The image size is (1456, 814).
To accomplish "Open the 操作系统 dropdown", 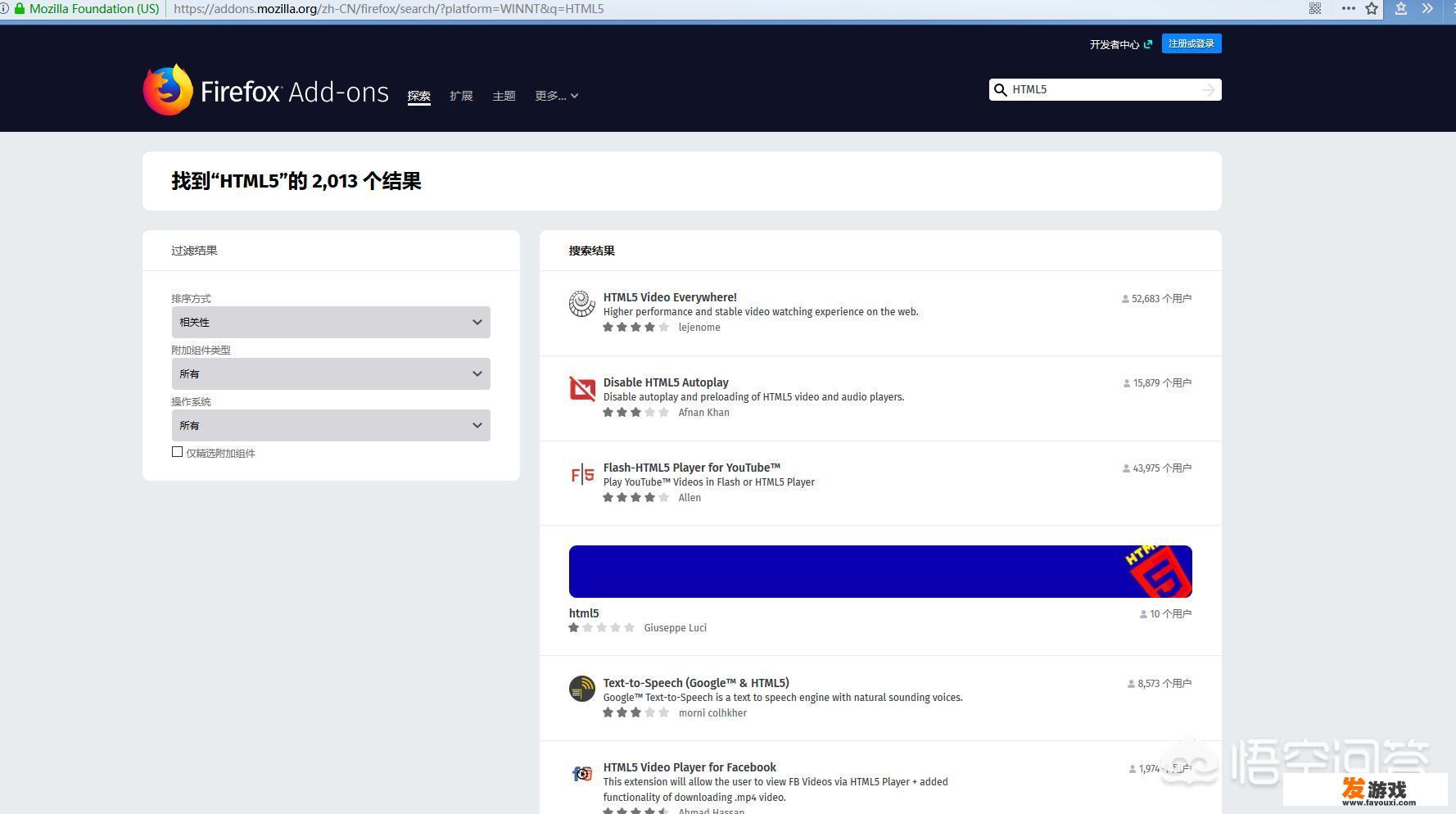I will [x=331, y=426].
